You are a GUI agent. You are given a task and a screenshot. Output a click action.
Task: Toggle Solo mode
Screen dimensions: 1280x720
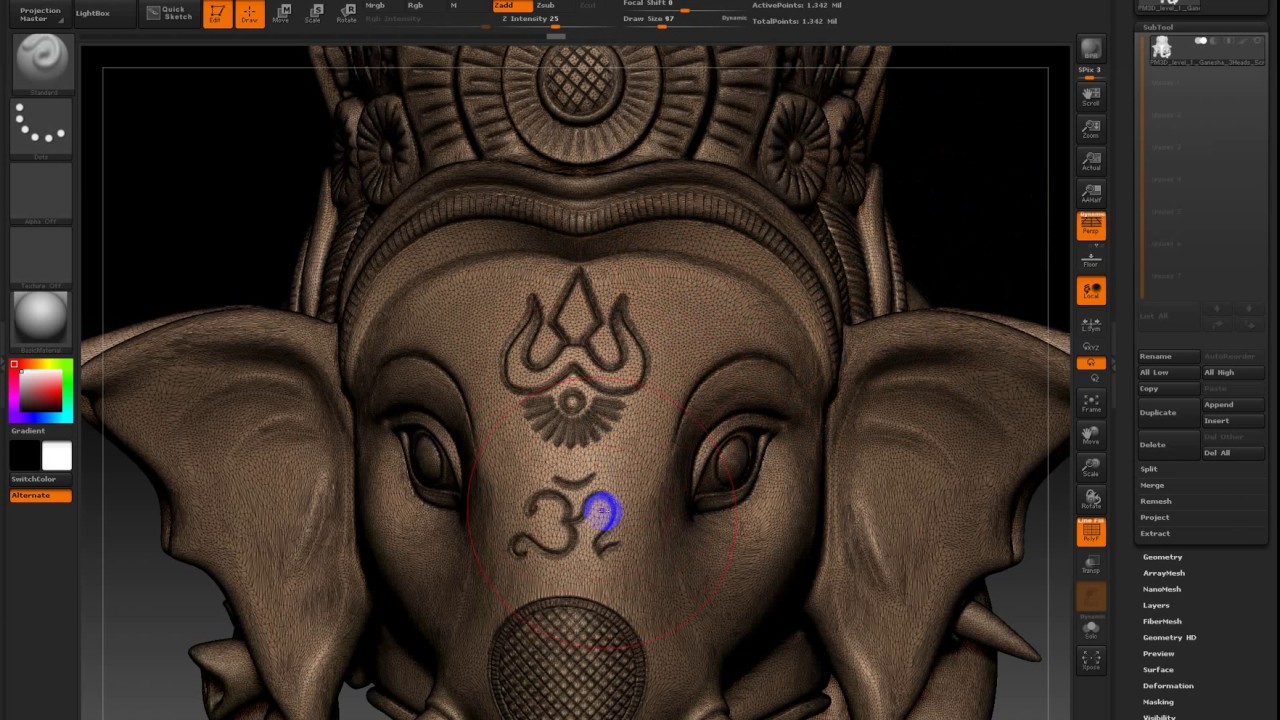1091,629
